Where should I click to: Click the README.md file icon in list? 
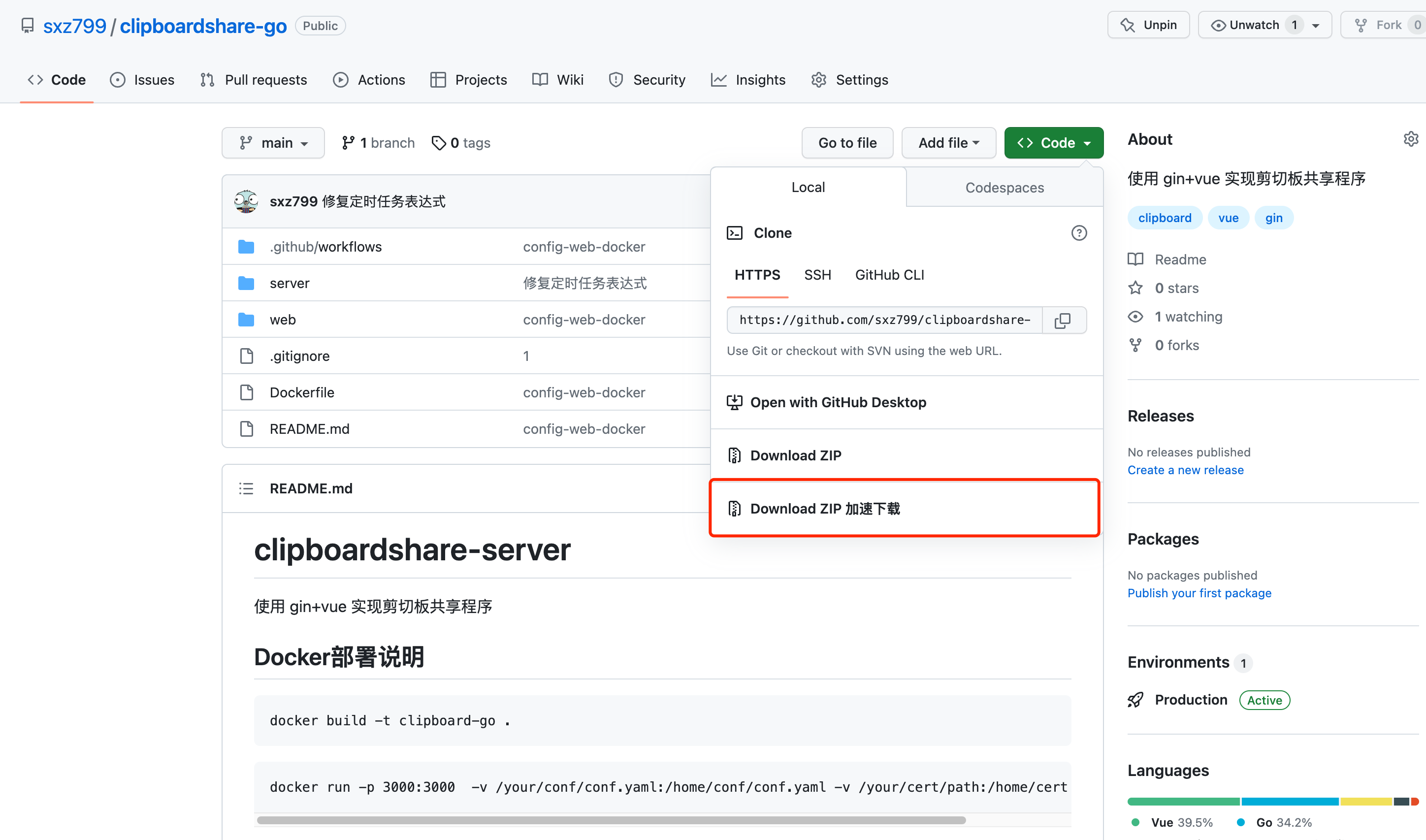coord(246,429)
